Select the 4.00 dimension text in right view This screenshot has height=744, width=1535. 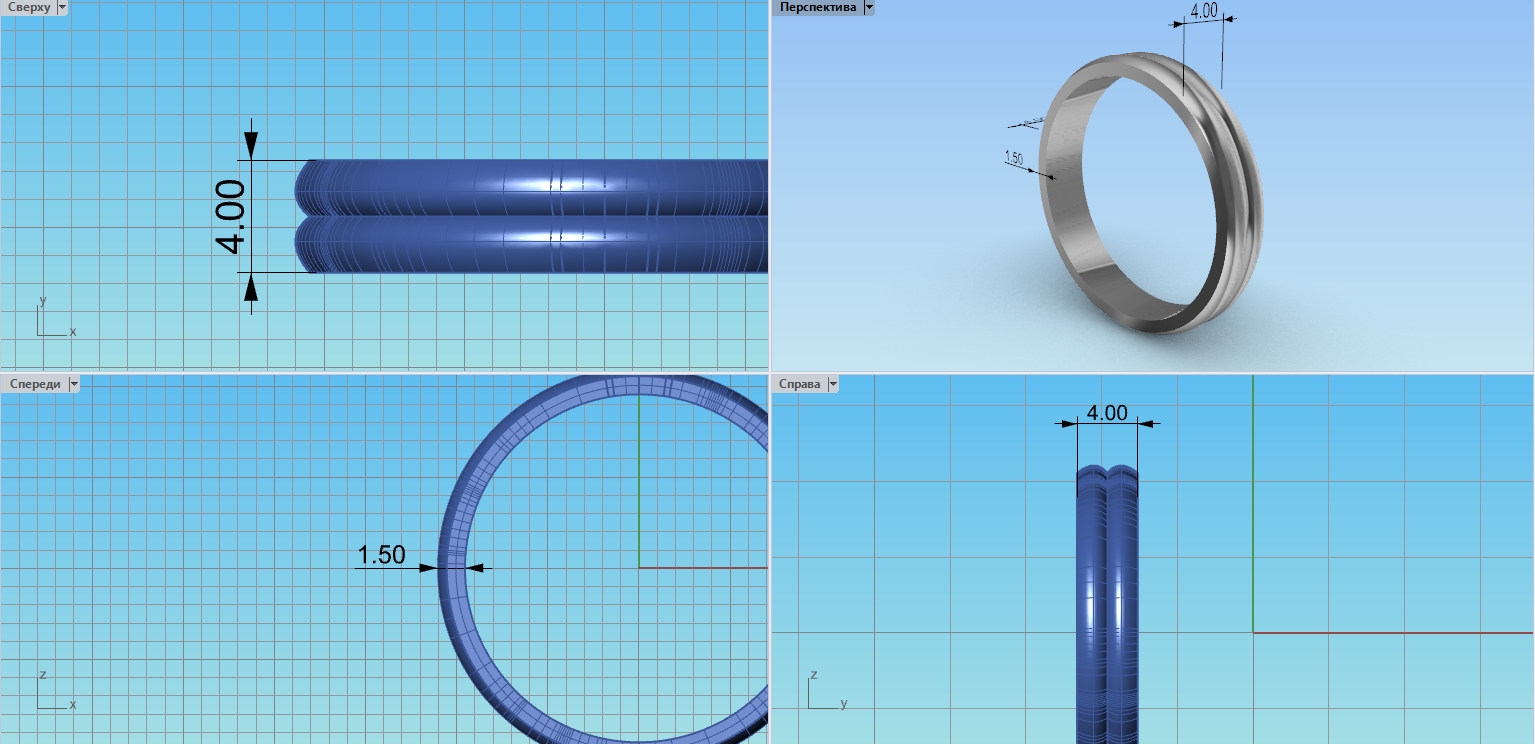click(x=1107, y=413)
